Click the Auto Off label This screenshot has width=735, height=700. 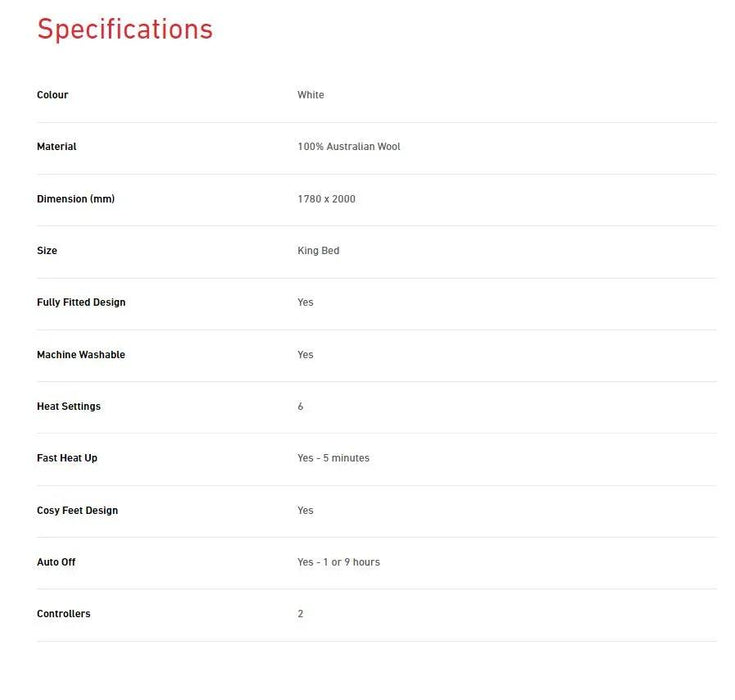pos(56,562)
